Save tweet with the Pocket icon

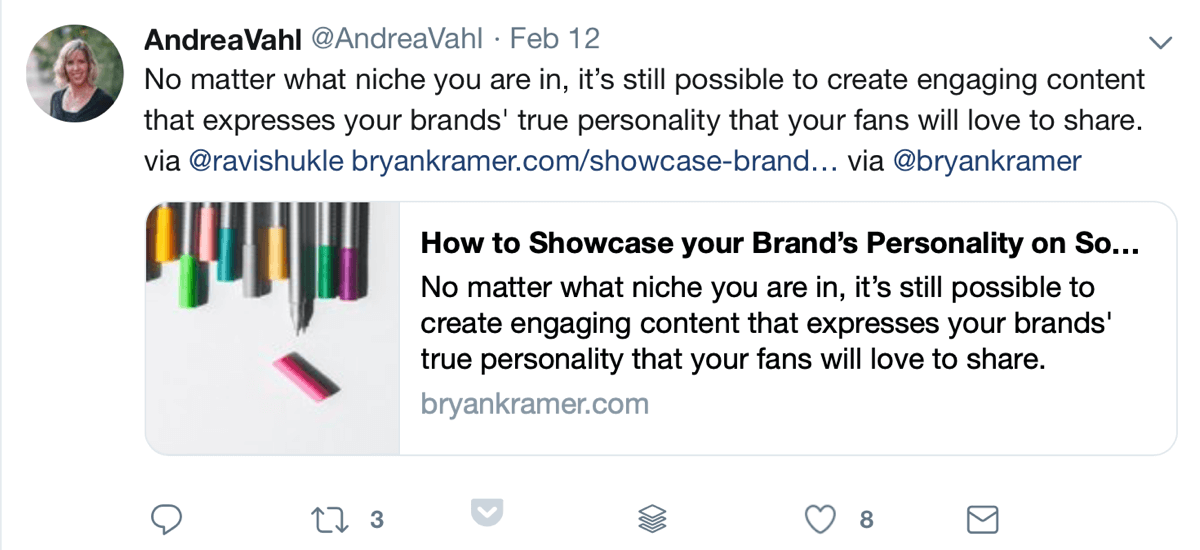pos(488,513)
